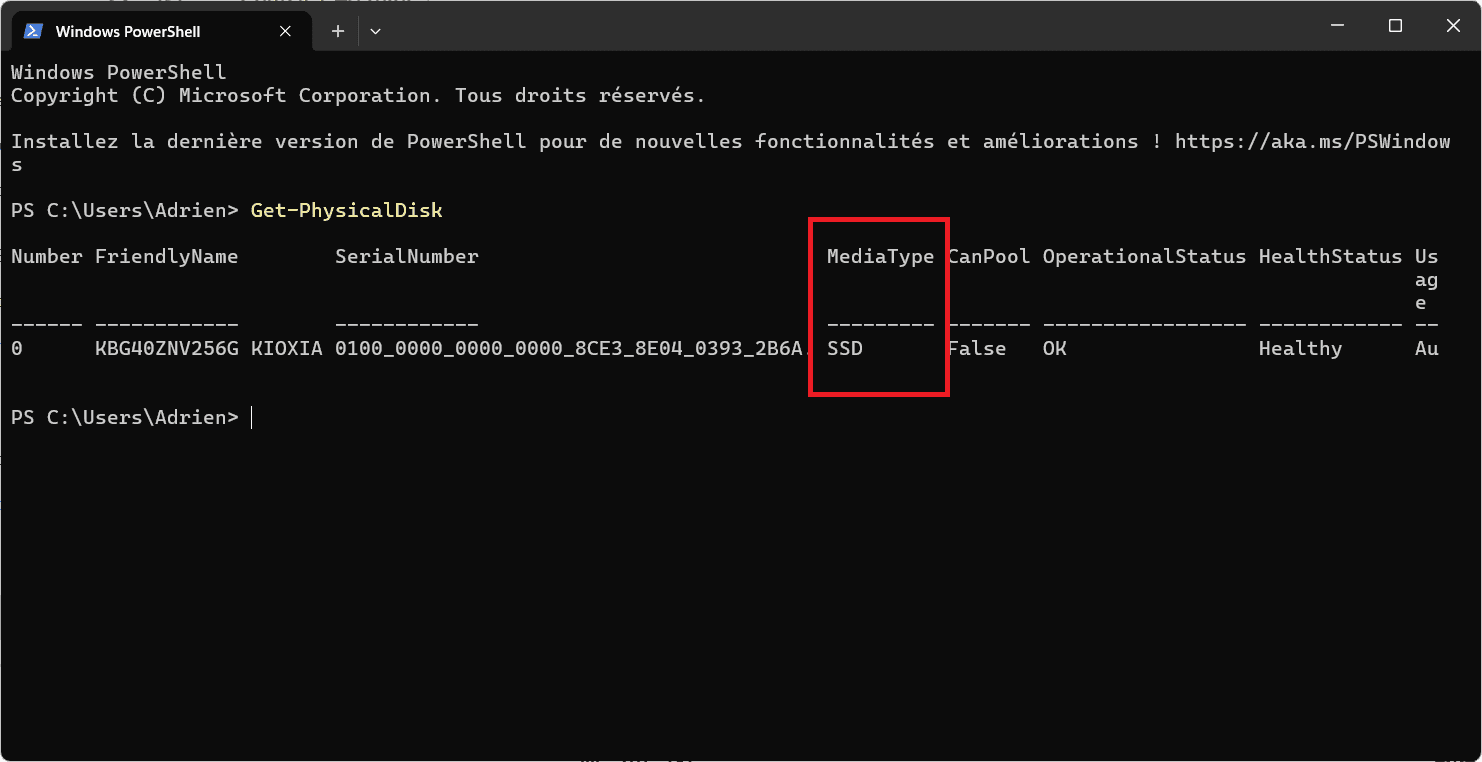This screenshot has width=1482, height=762.
Task: Click the https://aka.ms/PSWindows link
Action: click(1312, 142)
